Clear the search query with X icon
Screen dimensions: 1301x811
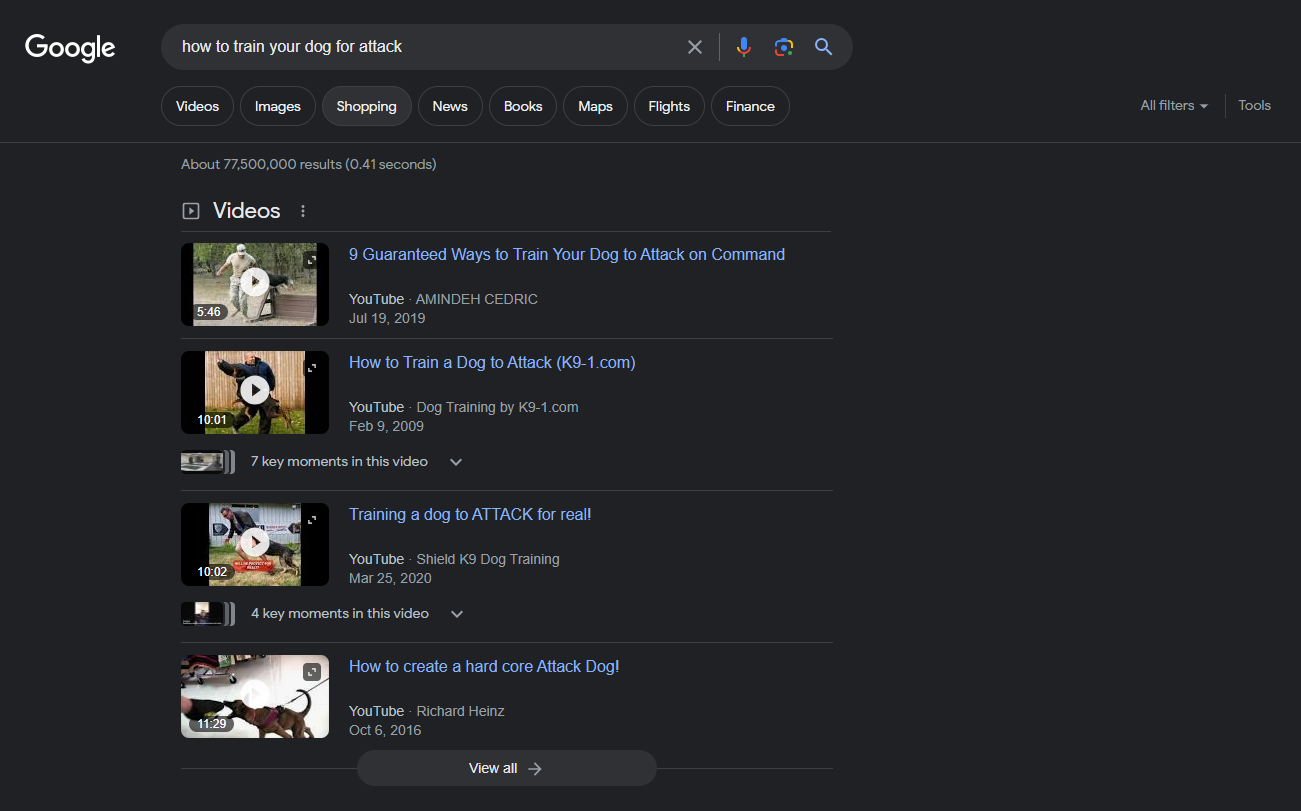(x=695, y=47)
